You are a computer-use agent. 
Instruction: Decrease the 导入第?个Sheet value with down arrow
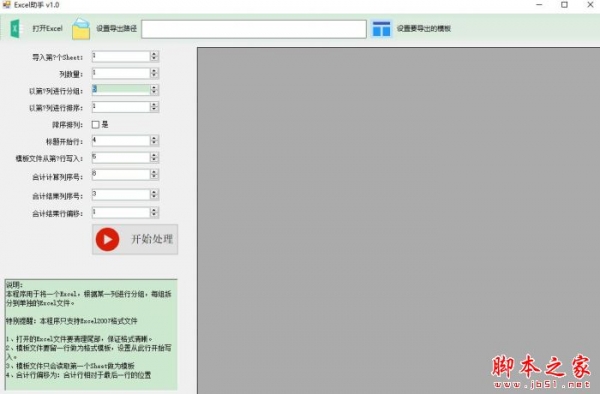[154, 59]
